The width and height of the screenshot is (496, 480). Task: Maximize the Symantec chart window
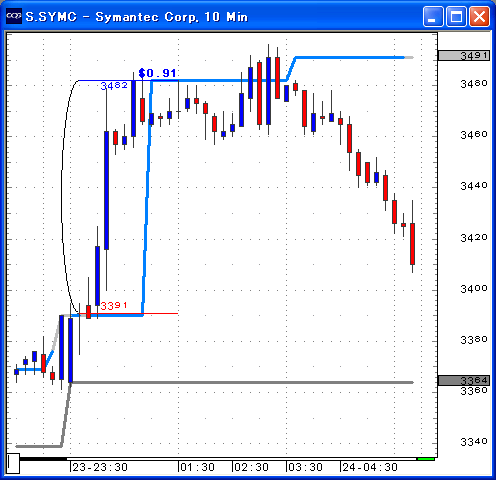point(456,16)
